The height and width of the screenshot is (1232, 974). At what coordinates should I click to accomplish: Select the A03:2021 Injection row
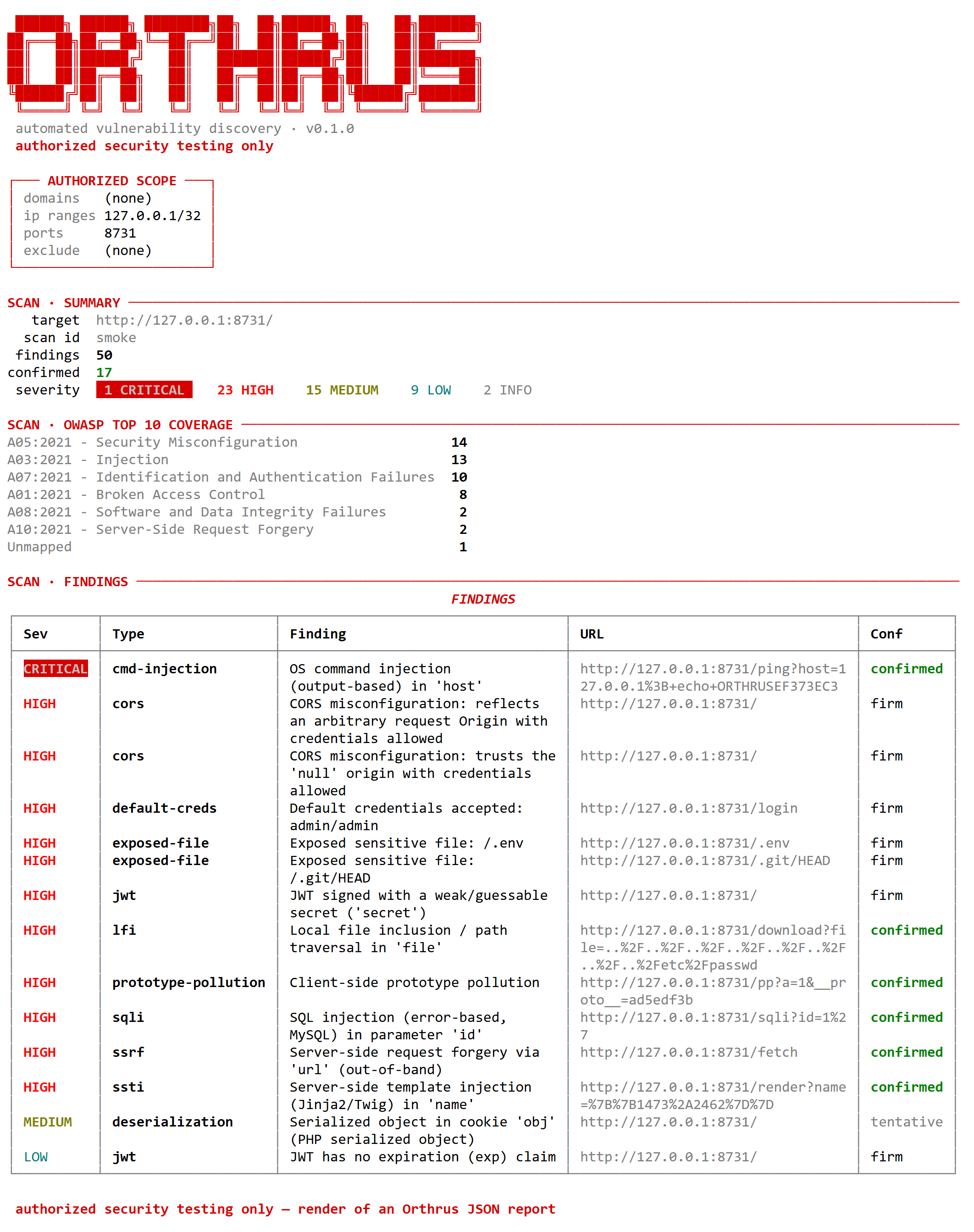pos(237,460)
